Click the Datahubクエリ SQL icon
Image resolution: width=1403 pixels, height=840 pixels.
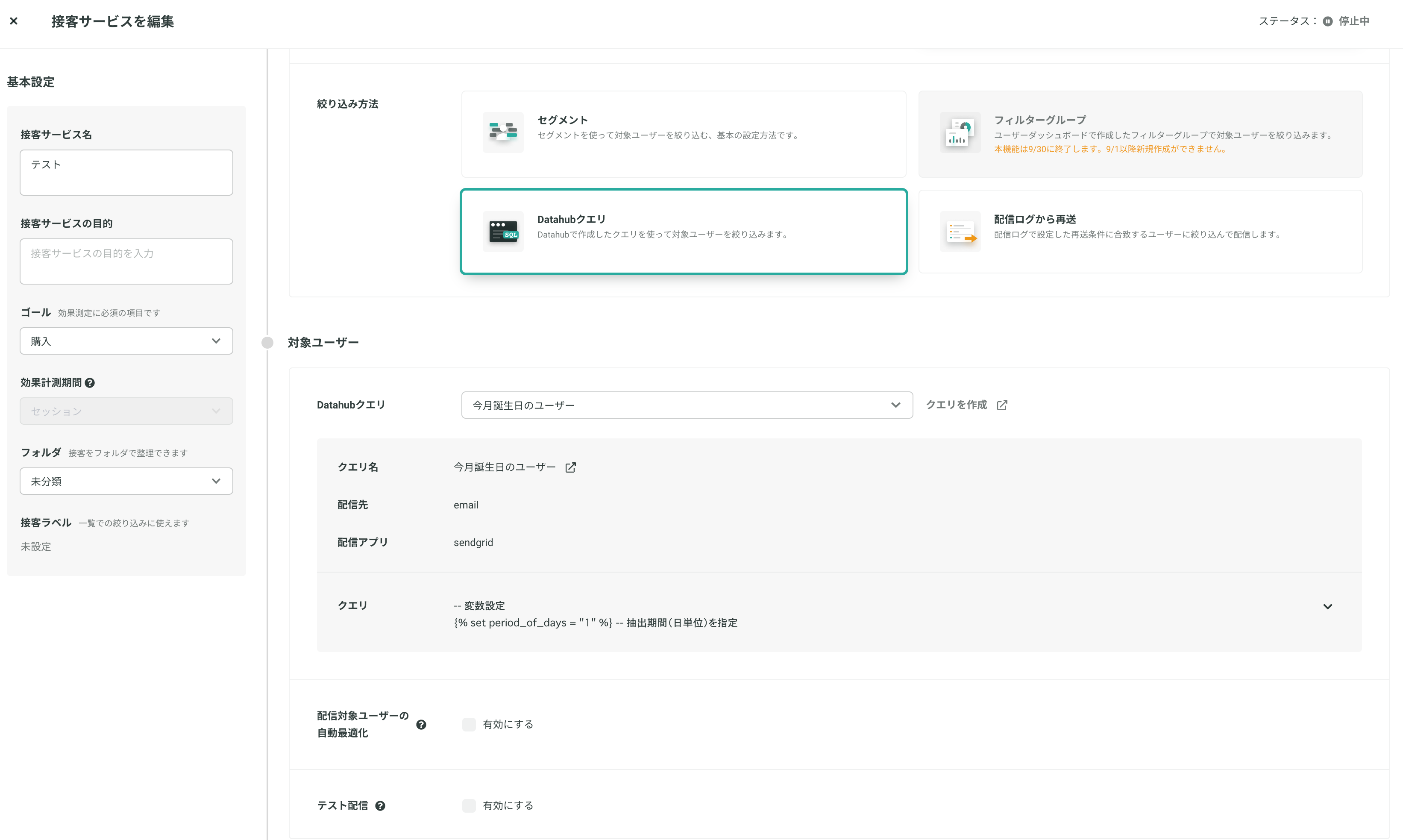pyautogui.click(x=503, y=232)
